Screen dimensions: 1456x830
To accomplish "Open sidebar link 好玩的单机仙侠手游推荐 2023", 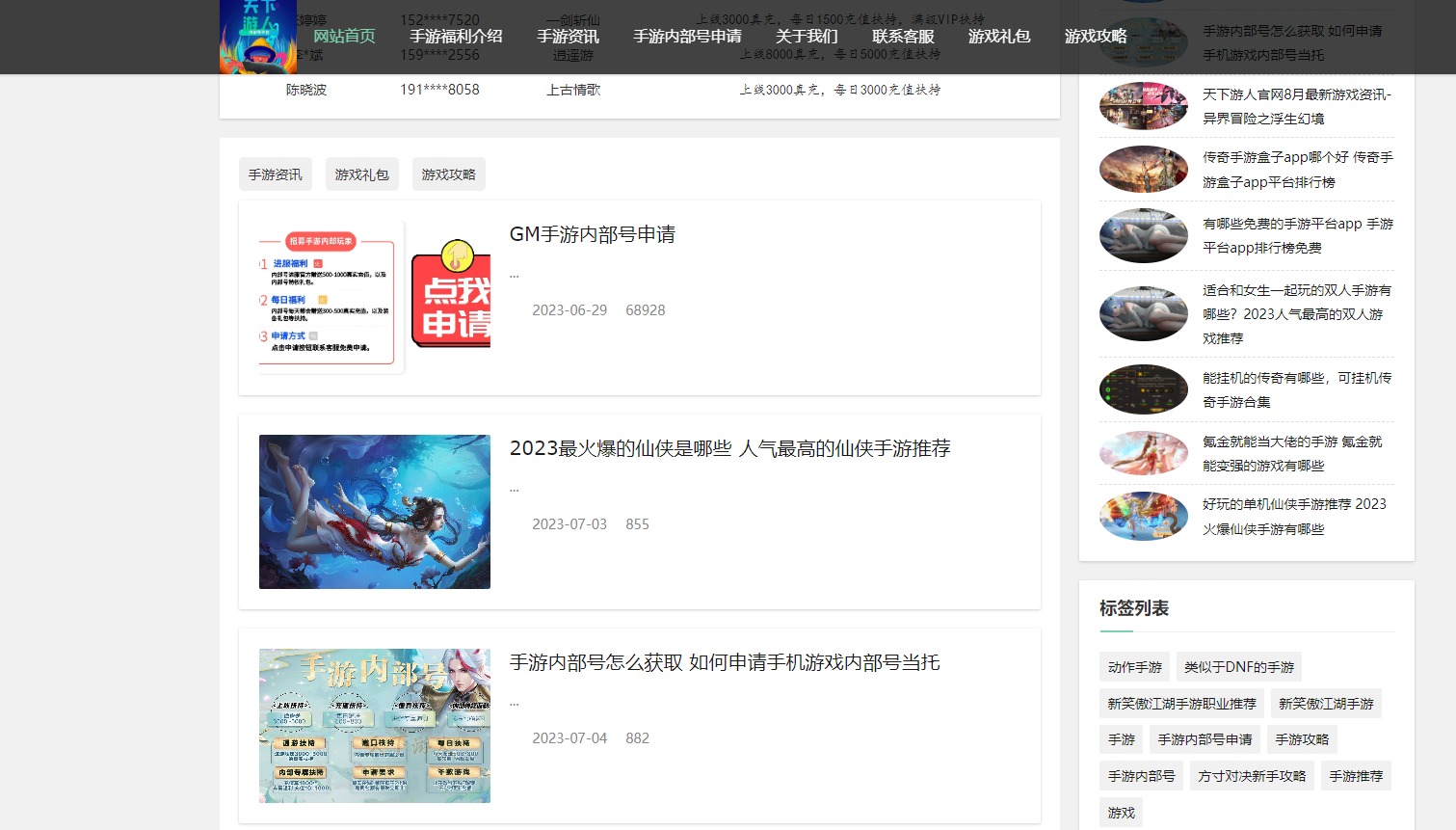I will tap(1294, 517).
